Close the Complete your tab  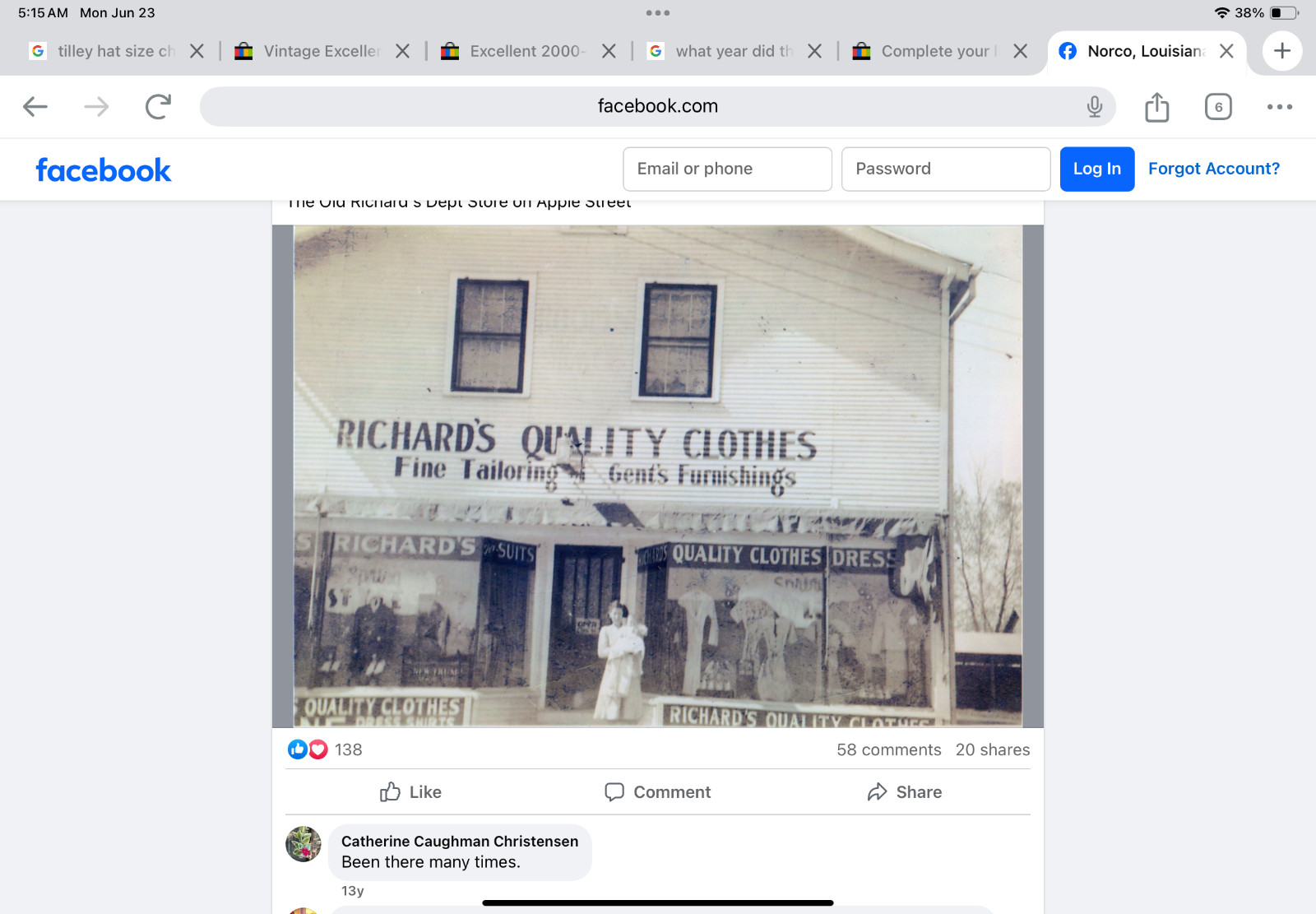[x=1020, y=51]
